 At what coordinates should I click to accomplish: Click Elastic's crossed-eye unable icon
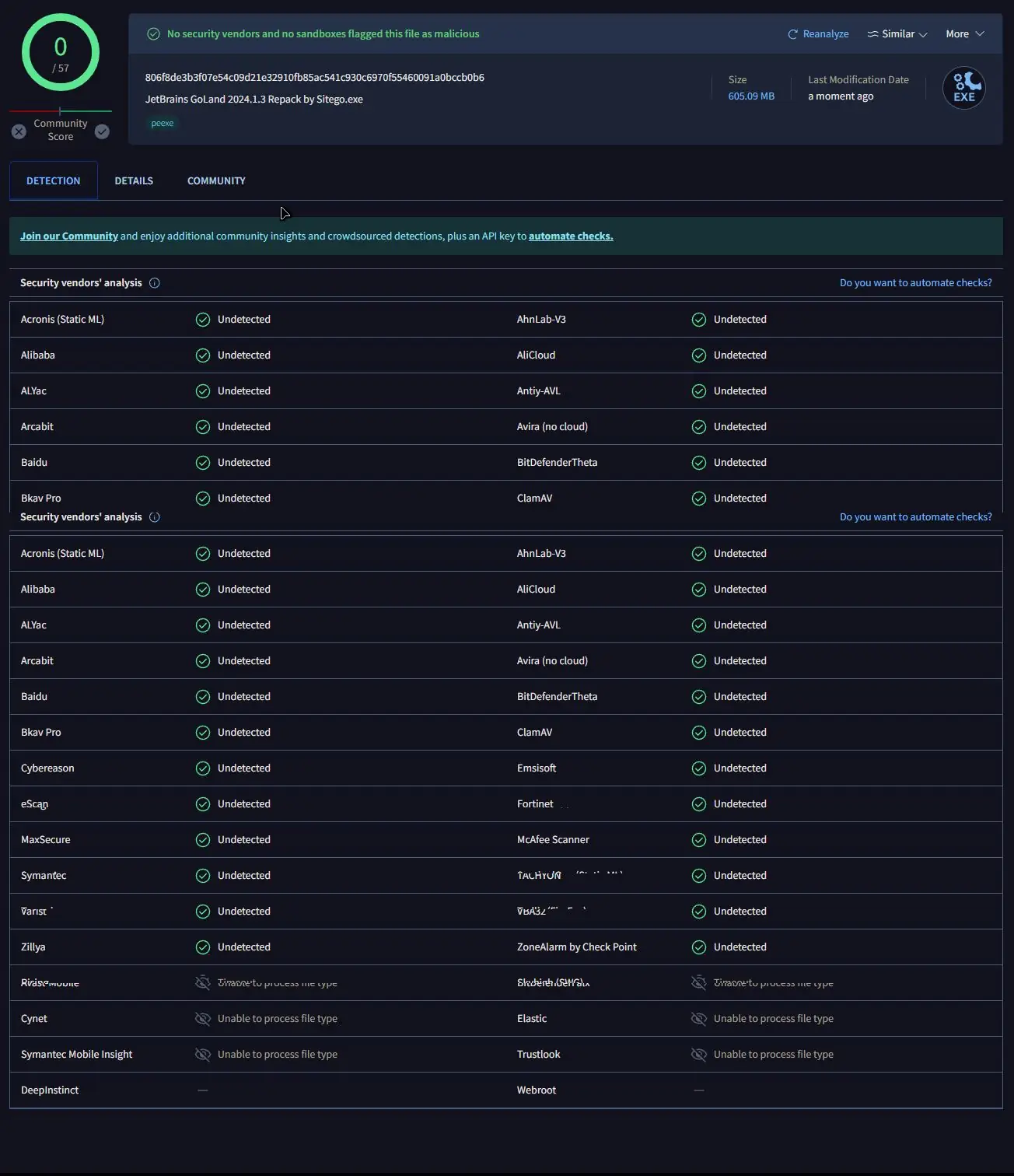[x=699, y=1019]
